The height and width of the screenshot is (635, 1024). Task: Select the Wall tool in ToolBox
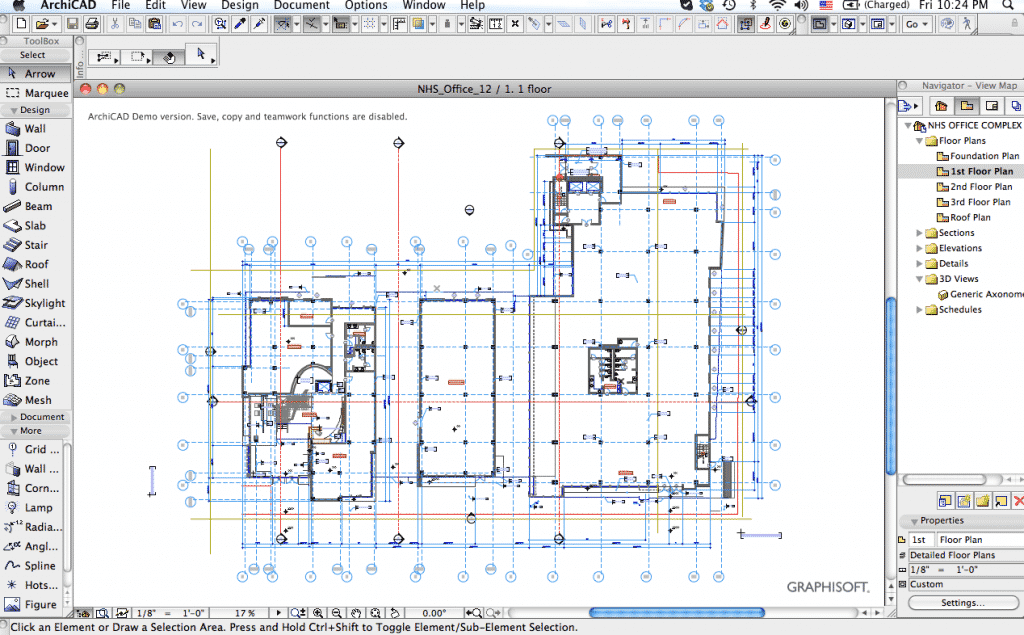pyautogui.click(x=35, y=129)
